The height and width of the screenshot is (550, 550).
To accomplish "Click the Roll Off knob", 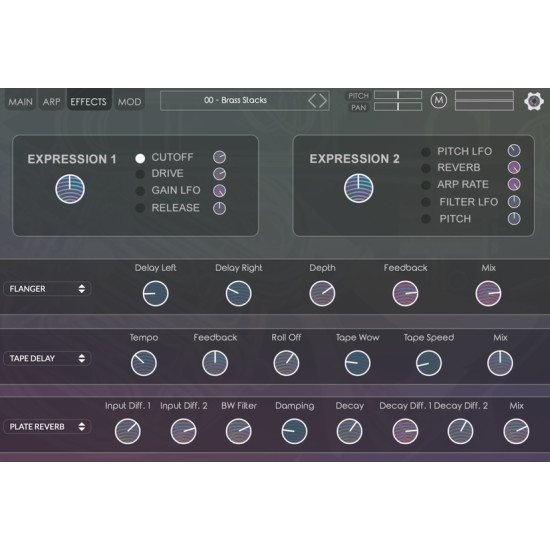I will pyautogui.click(x=286, y=363).
